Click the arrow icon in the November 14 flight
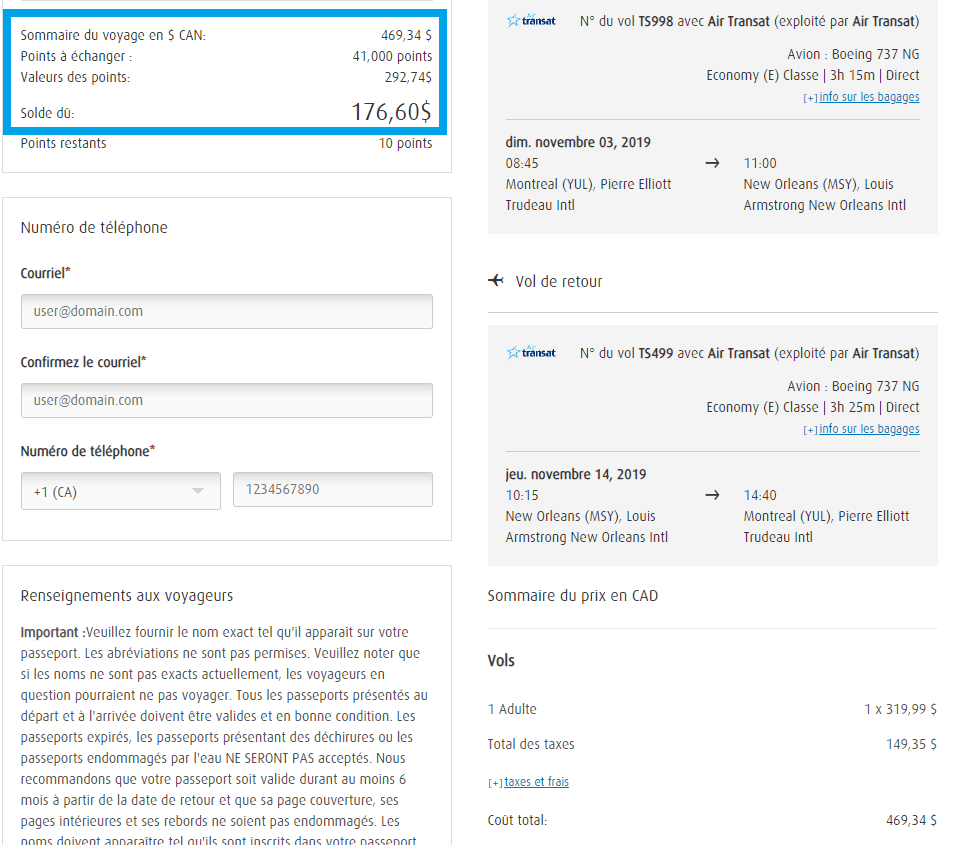The width and height of the screenshot is (959, 845). pyautogui.click(x=712, y=495)
